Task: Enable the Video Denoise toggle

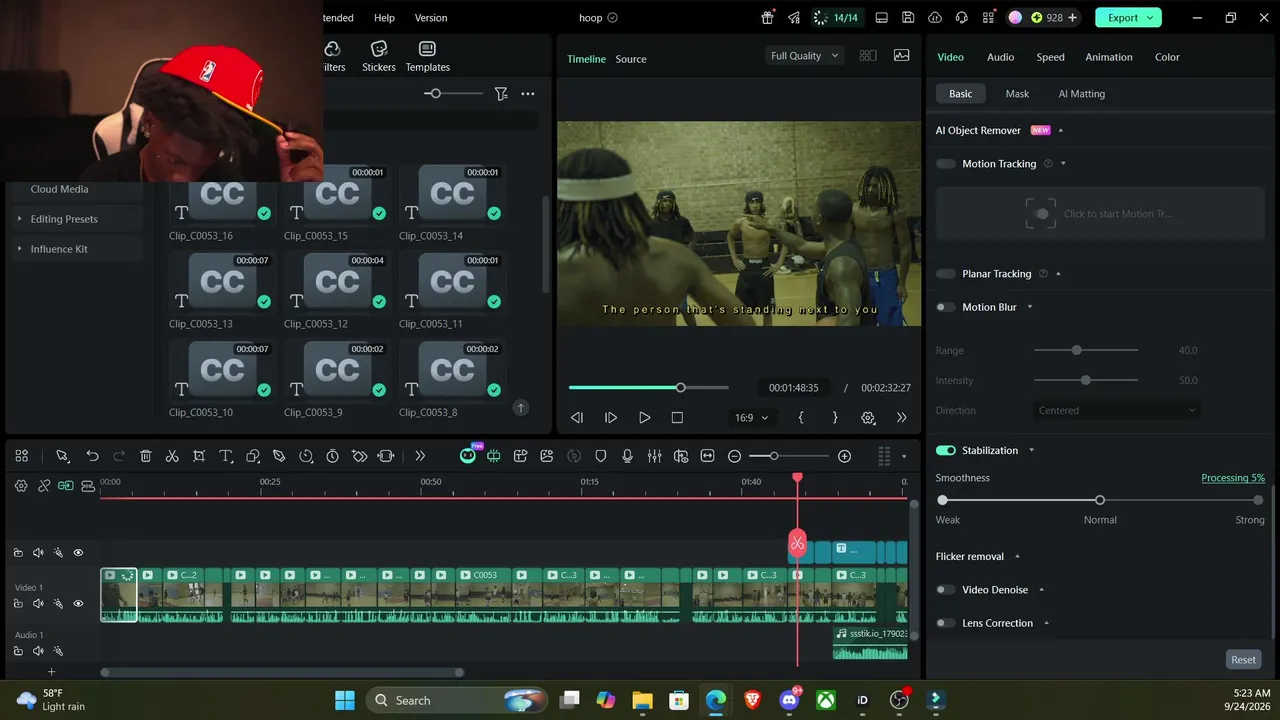Action: coord(946,590)
